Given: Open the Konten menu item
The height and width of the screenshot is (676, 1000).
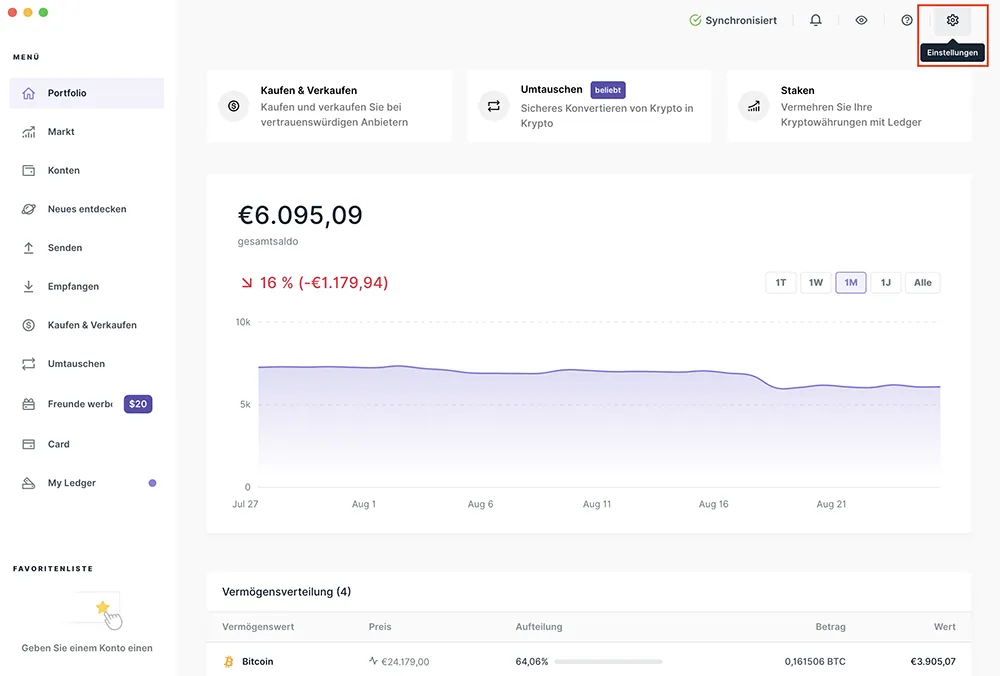Looking at the screenshot, I should 87,170.
